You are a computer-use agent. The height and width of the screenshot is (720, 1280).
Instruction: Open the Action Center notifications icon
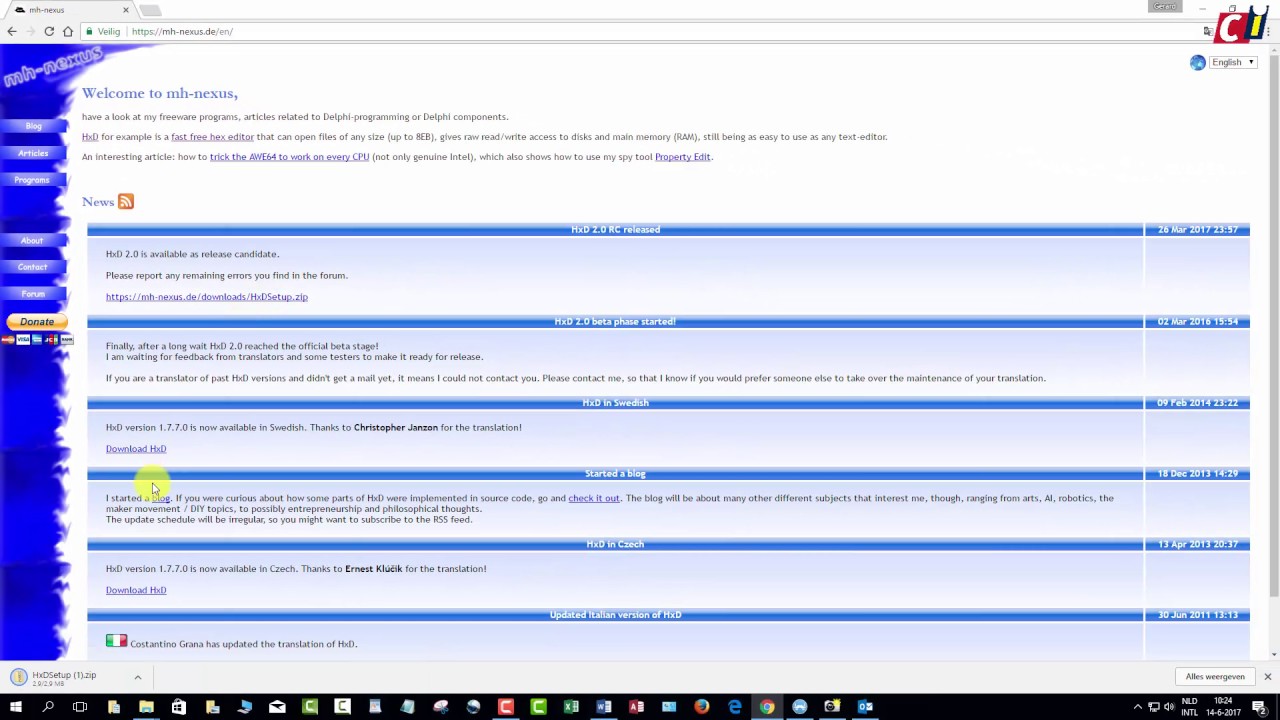click(1262, 707)
